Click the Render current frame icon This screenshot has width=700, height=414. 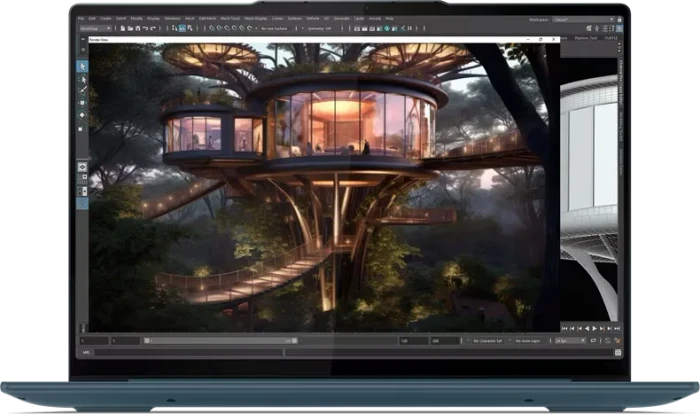tap(364, 29)
